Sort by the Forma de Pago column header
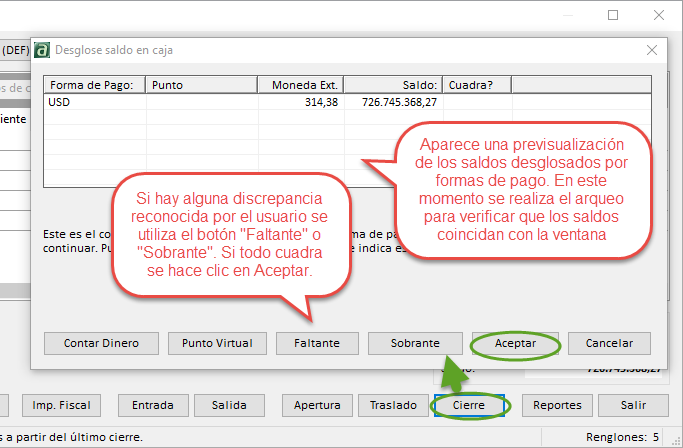The image size is (683, 448). tap(96, 85)
